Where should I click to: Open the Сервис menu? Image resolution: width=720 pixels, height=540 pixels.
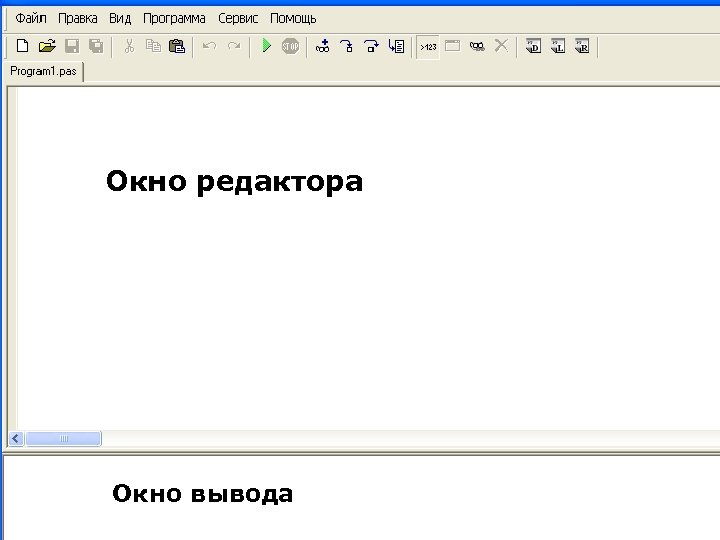pyautogui.click(x=238, y=18)
